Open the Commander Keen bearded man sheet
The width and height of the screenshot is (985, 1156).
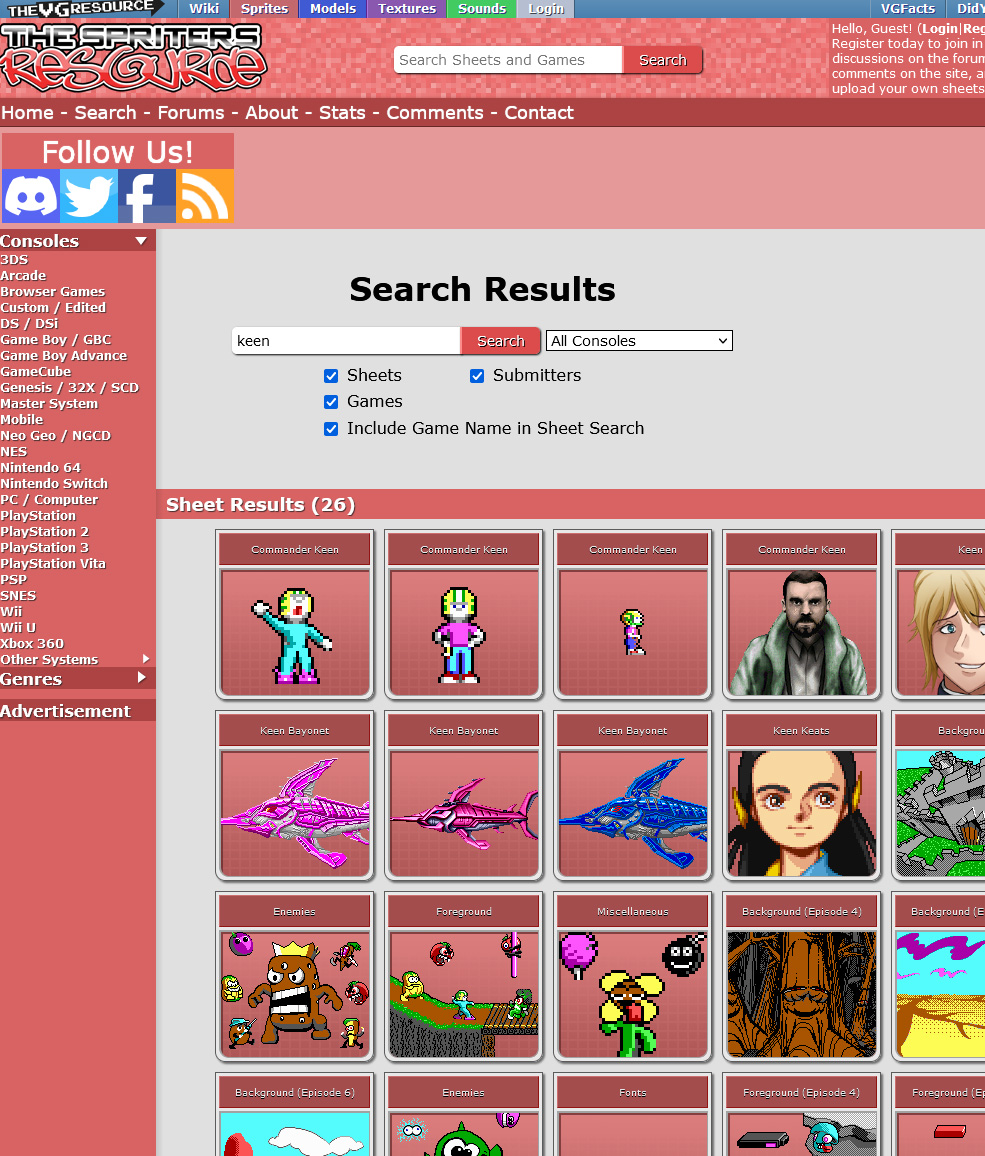[x=801, y=614]
